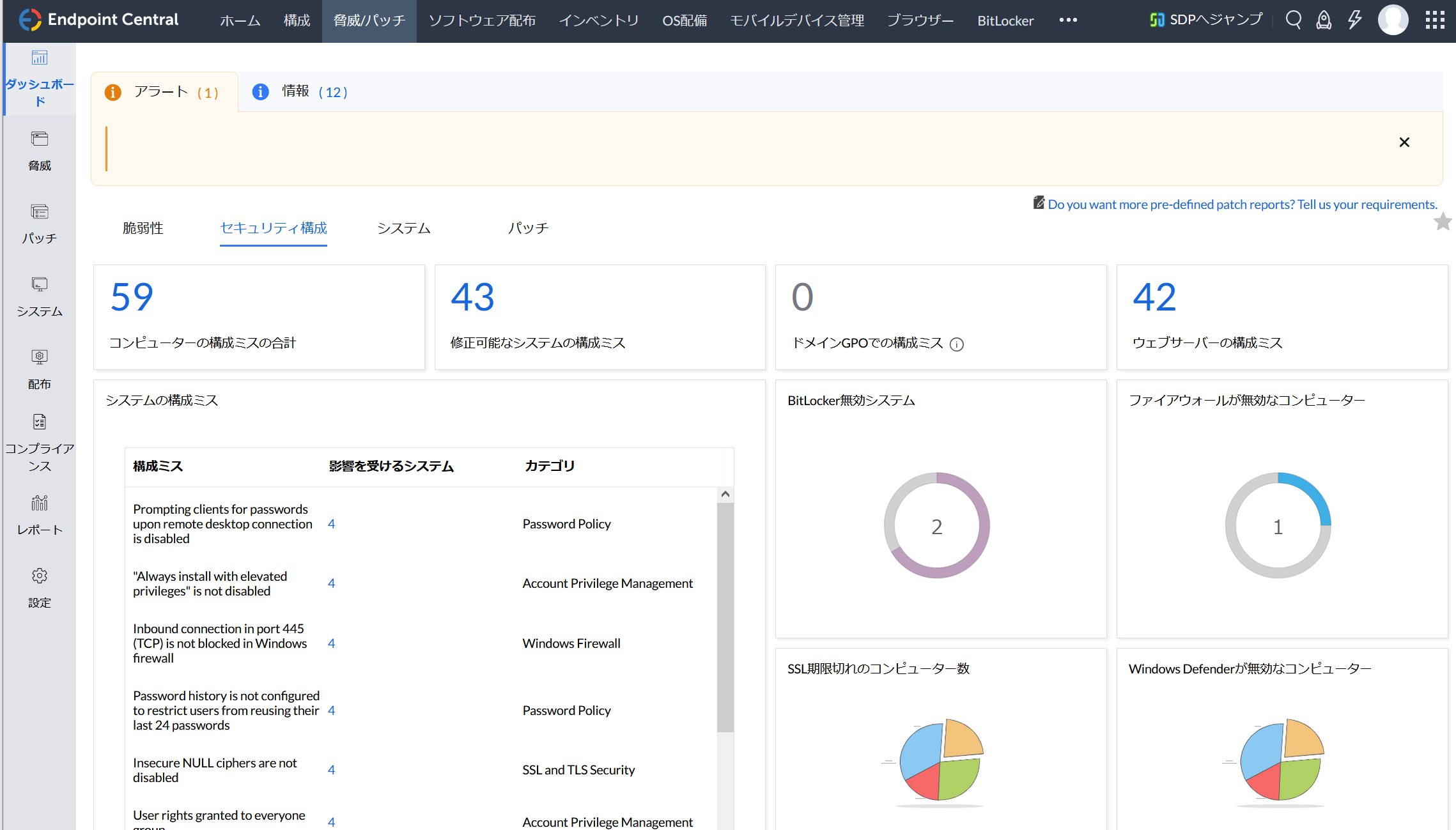Open インベントリ in top navigation
Screen dimensions: 1456x830
click(599, 20)
